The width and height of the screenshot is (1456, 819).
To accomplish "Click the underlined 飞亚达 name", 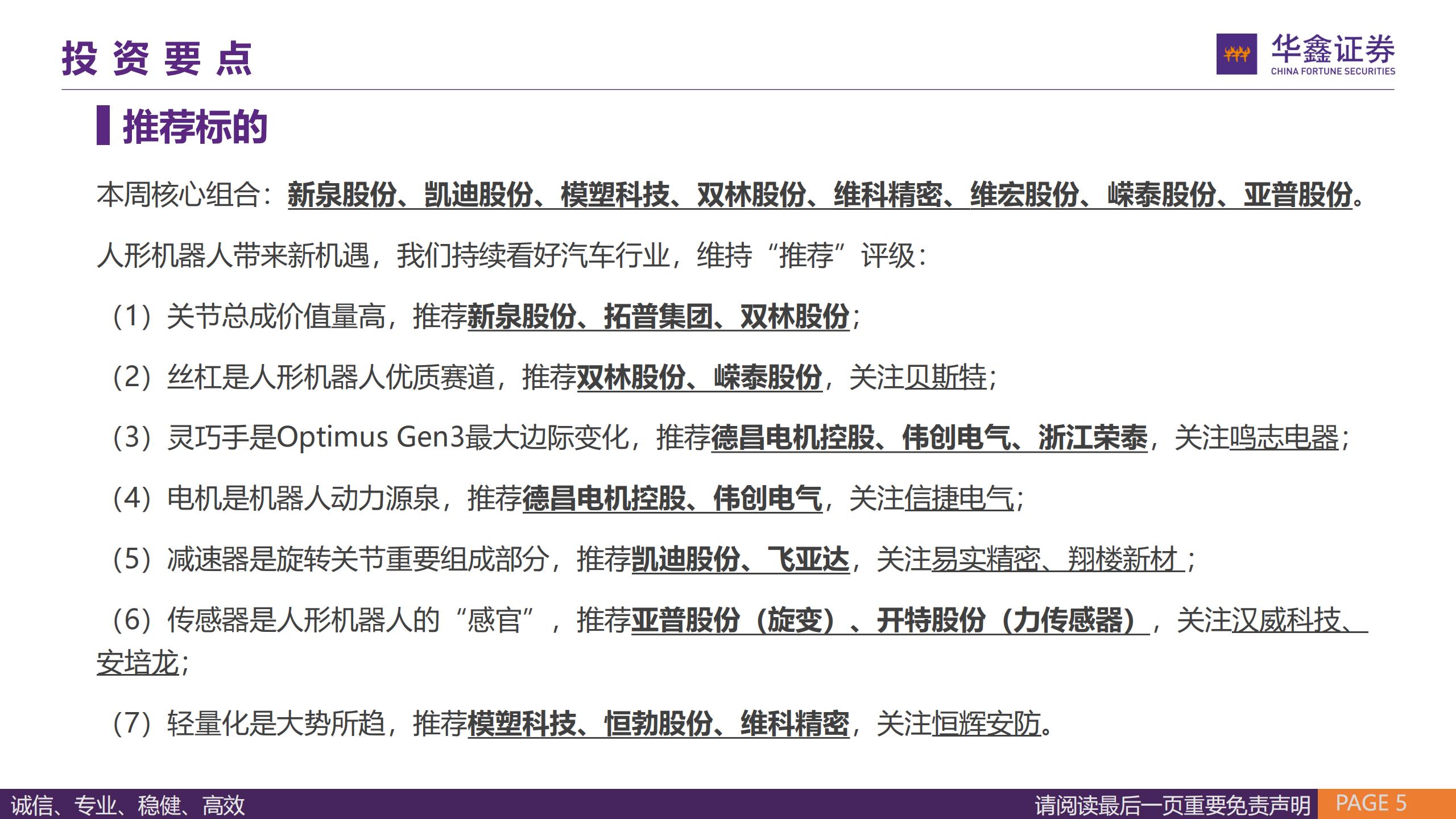I will click(808, 559).
